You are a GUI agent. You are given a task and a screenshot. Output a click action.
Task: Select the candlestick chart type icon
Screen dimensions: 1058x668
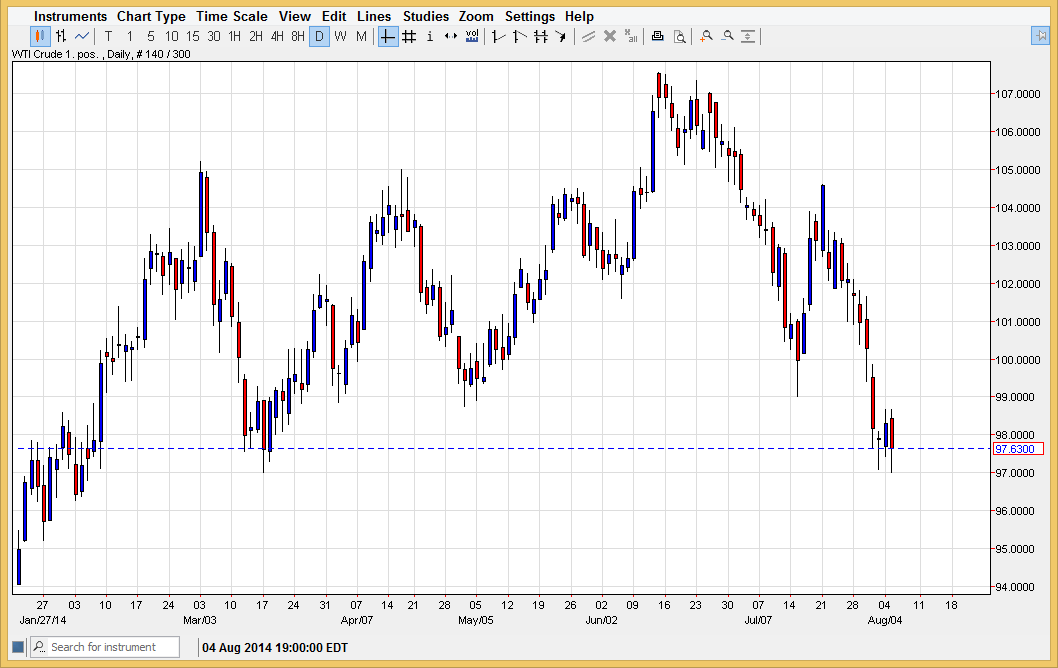[40, 36]
